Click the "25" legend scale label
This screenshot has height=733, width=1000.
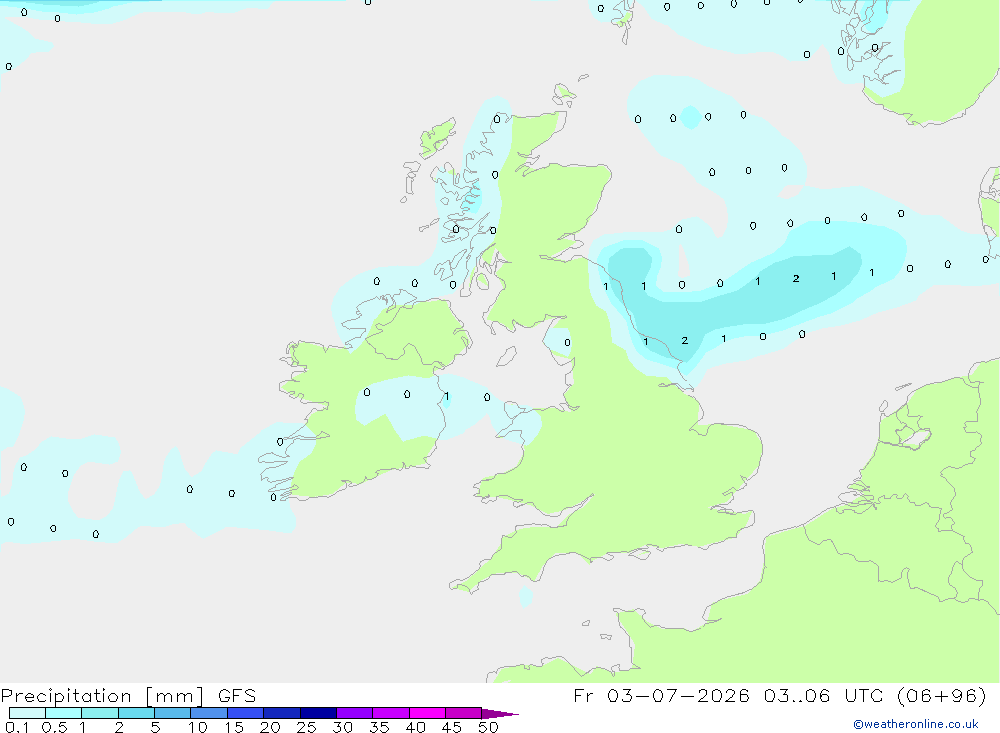click(306, 727)
